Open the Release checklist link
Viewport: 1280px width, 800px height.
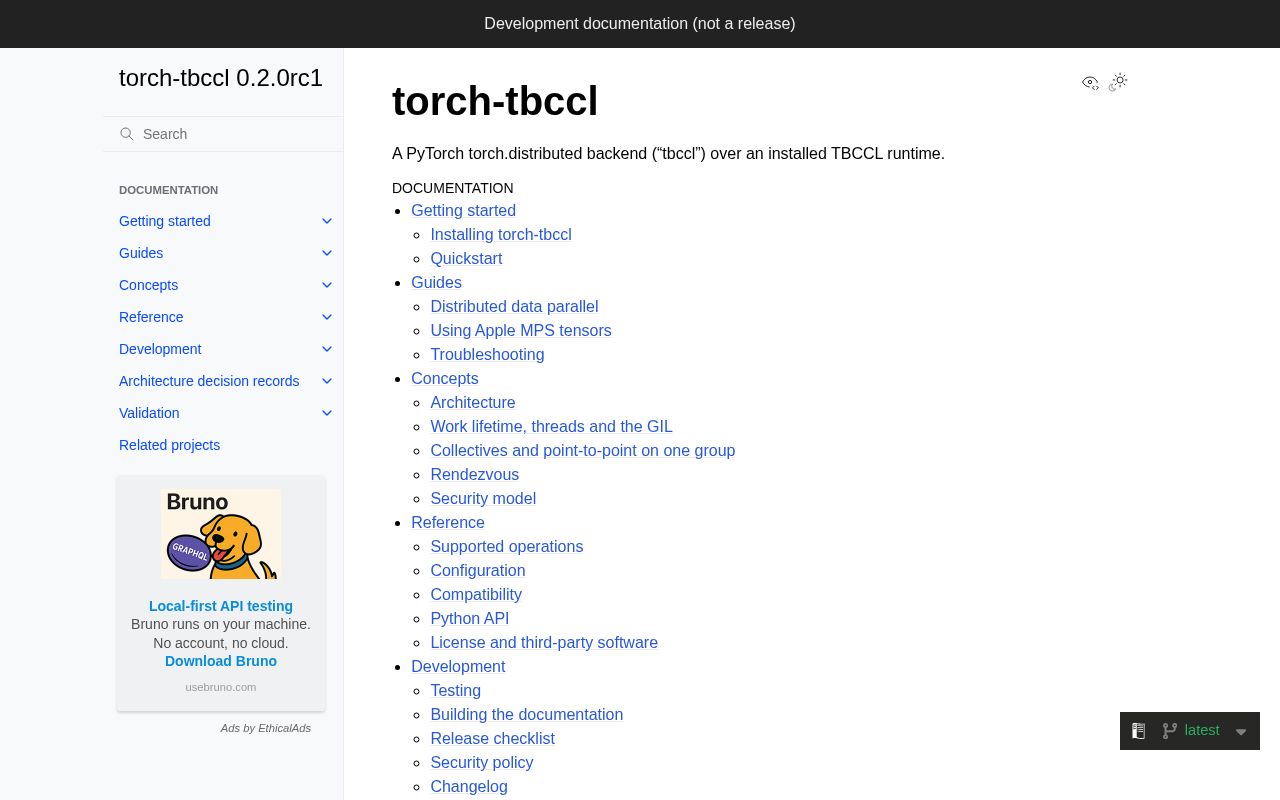click(492, 738)
